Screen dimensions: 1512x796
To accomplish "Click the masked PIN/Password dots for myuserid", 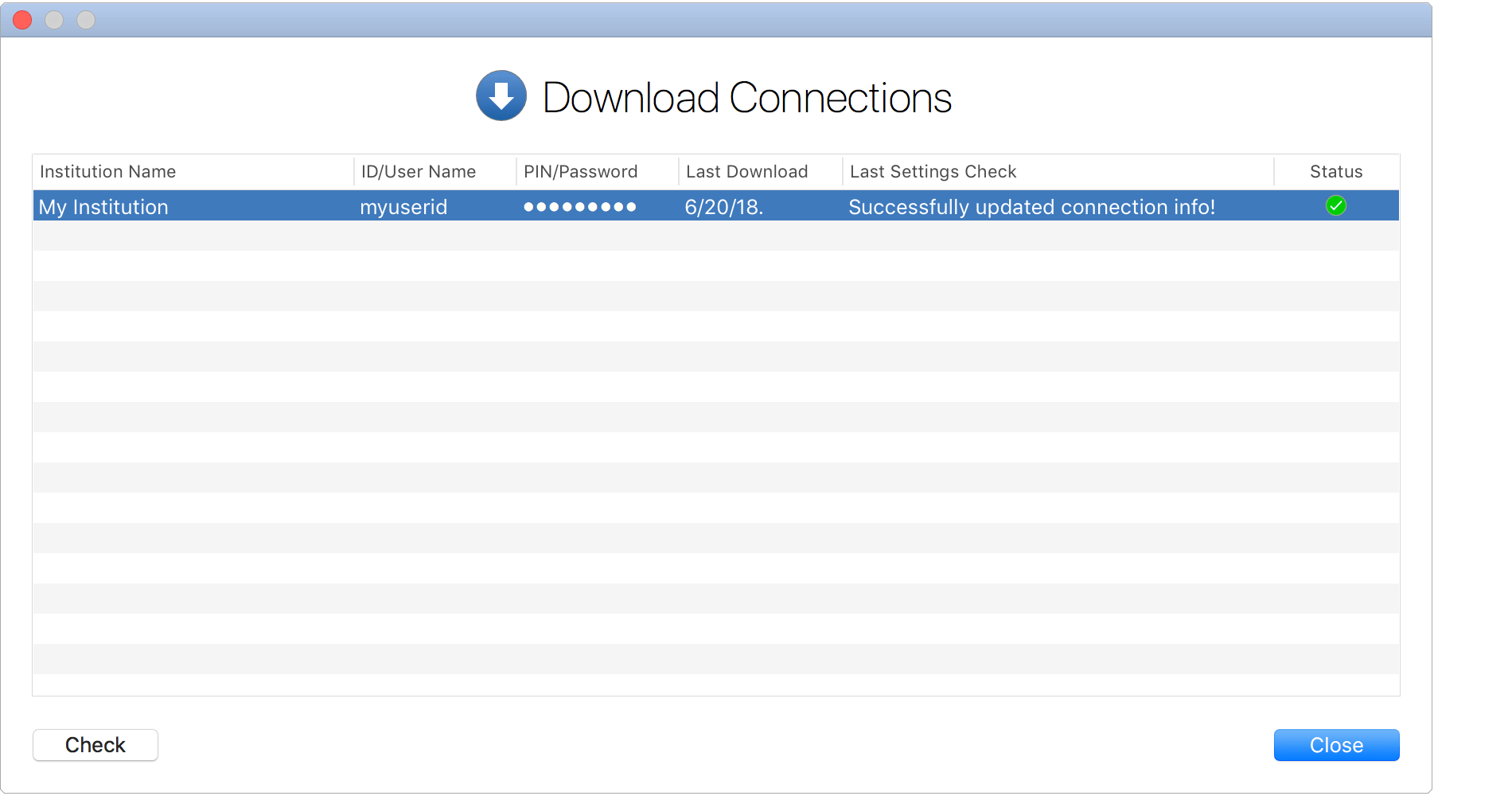I will (x=579, y=207).
